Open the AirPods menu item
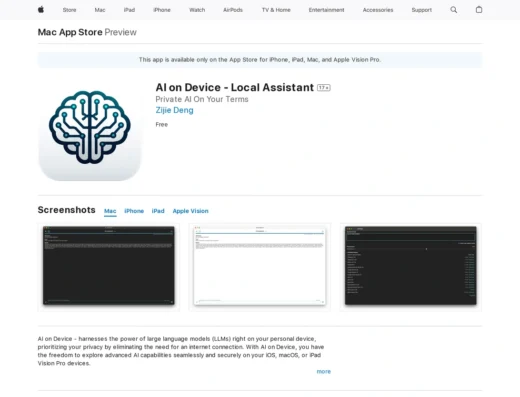Viewport: 520px width, 397px height. (x=233, y=10)
